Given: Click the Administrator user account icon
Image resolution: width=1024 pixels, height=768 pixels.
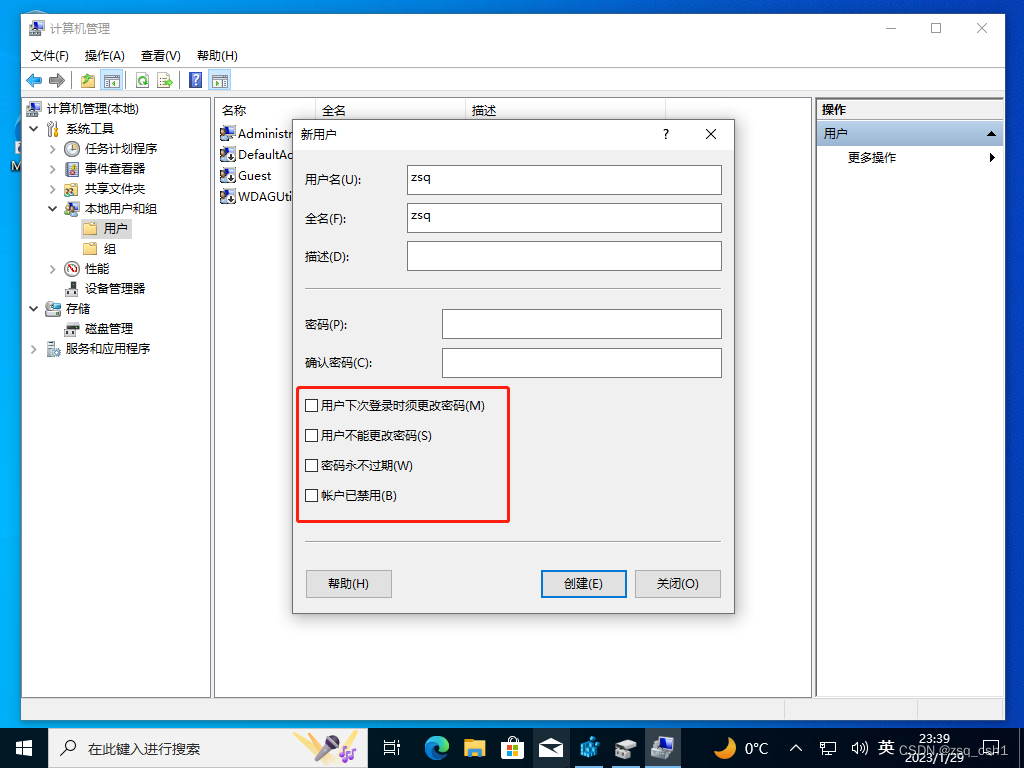Looking at the screenshot, I should 227,133.
